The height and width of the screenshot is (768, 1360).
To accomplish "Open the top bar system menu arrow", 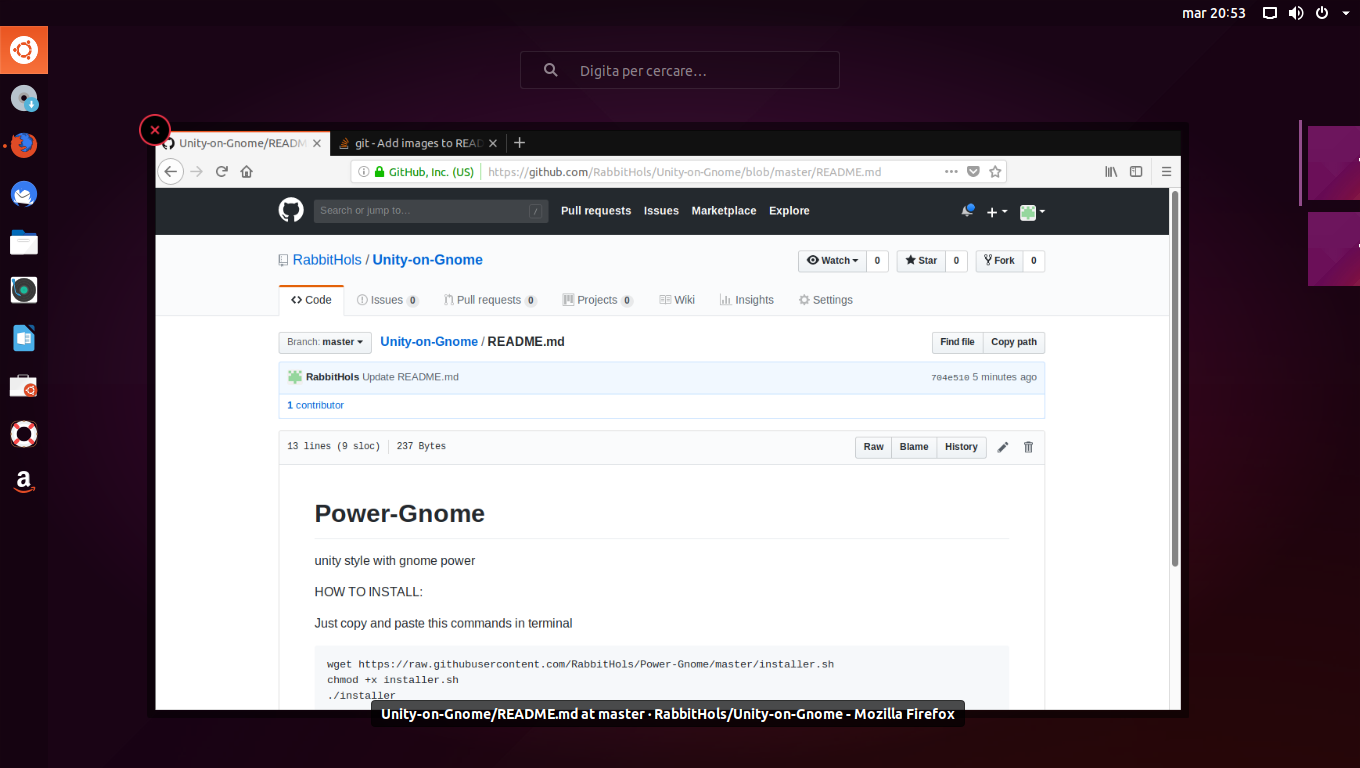I will (1345, 13).
